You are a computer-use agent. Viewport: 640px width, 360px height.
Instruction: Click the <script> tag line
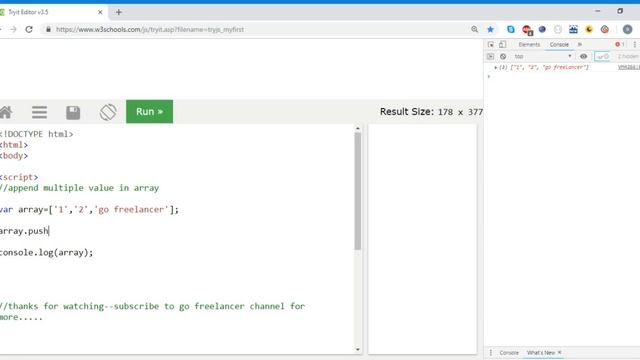(19, 177)
